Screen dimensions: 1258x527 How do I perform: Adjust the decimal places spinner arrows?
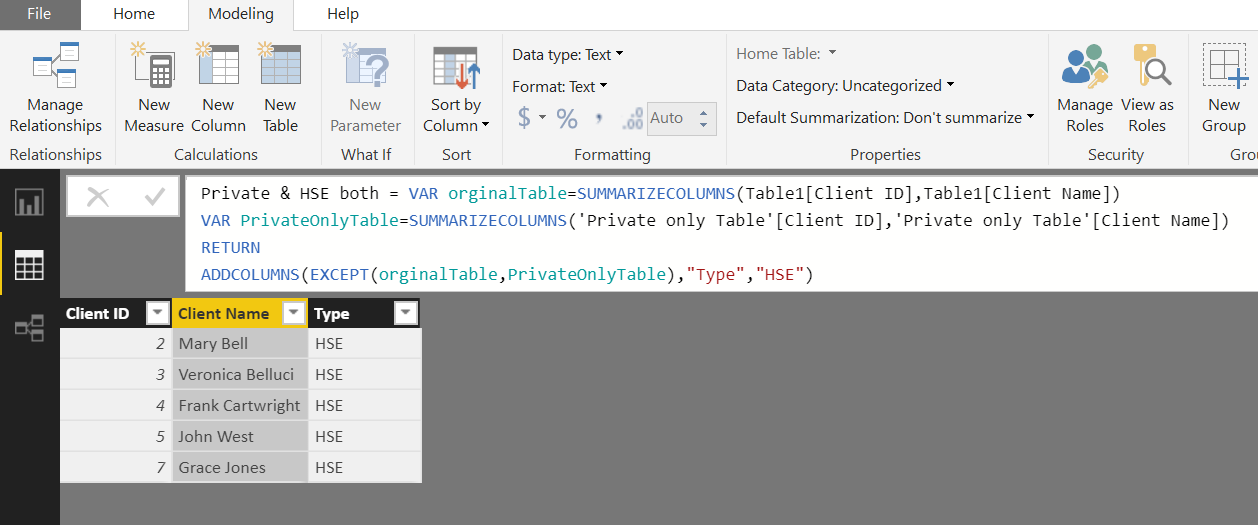tap(705, 118)
